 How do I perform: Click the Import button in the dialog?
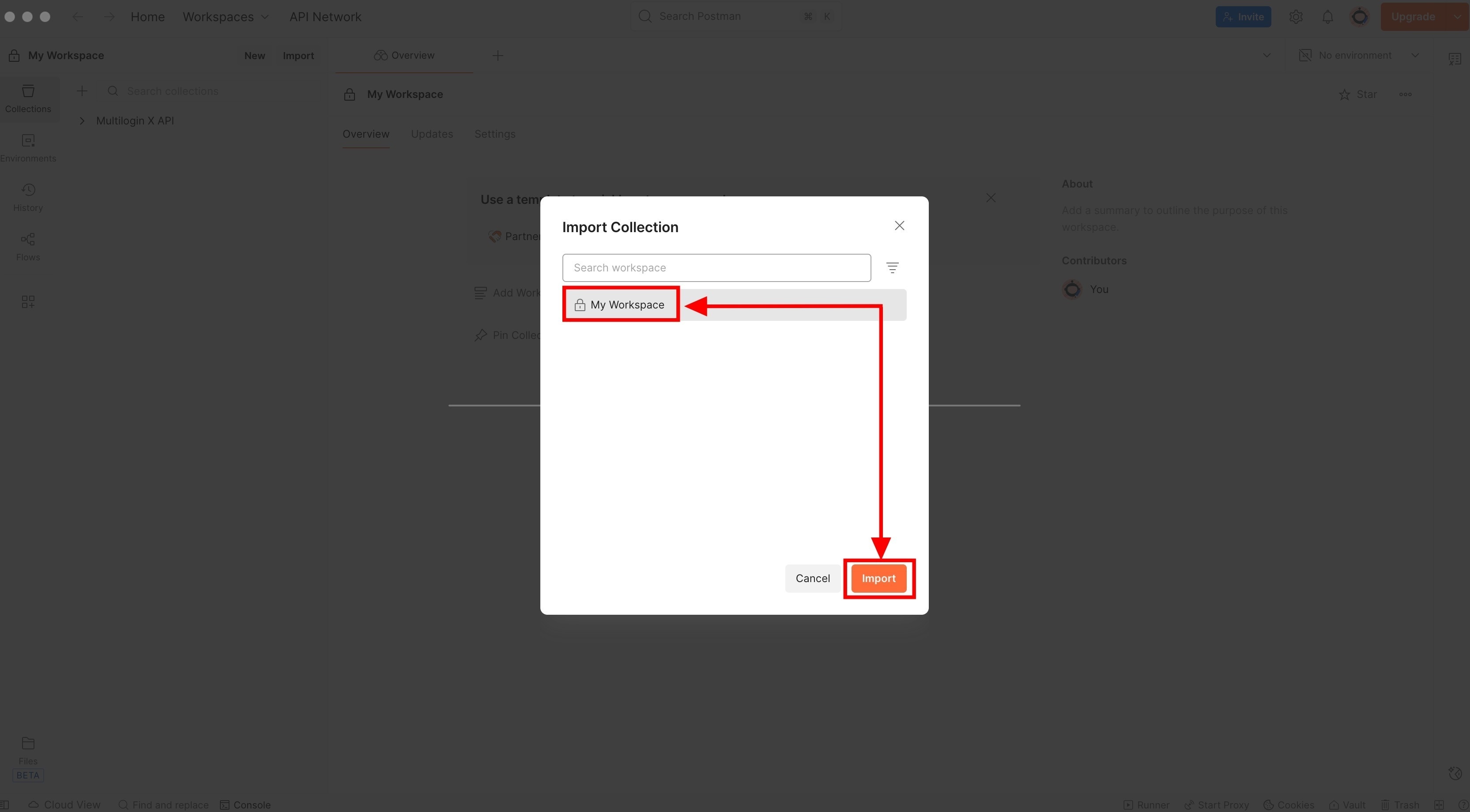[879, 578]
